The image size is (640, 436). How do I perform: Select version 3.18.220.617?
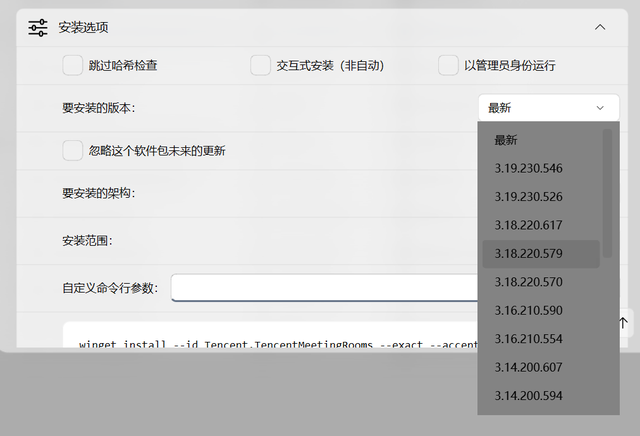pyautogui.click(x=541, y=225)
